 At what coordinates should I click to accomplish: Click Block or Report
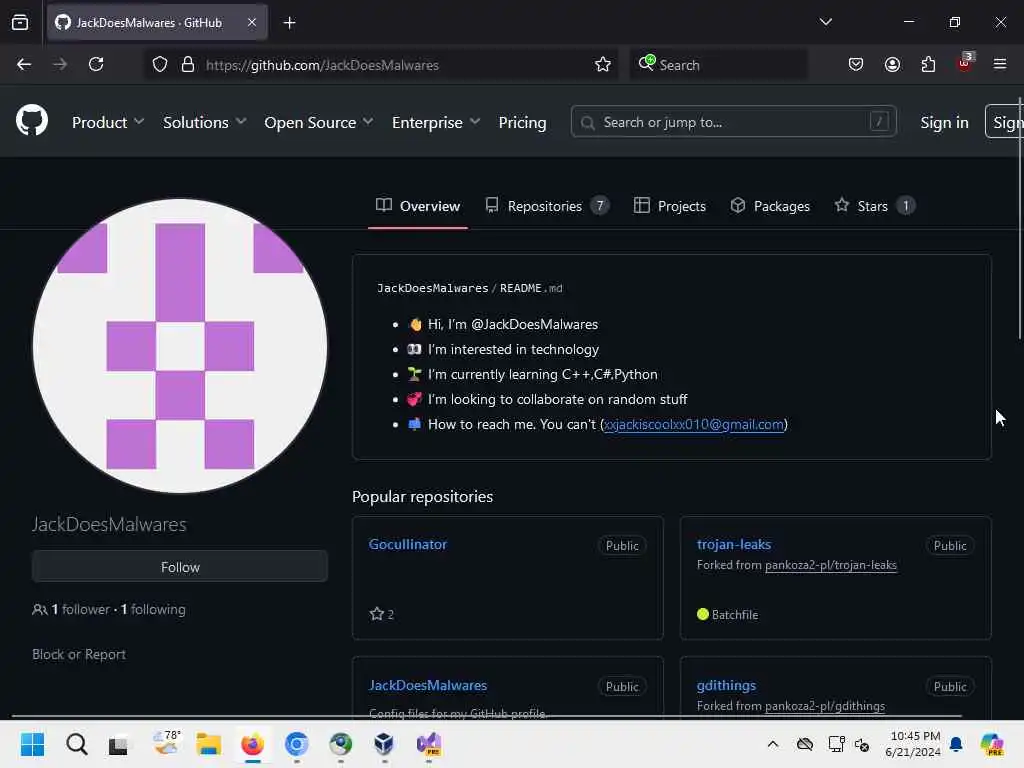79,654
